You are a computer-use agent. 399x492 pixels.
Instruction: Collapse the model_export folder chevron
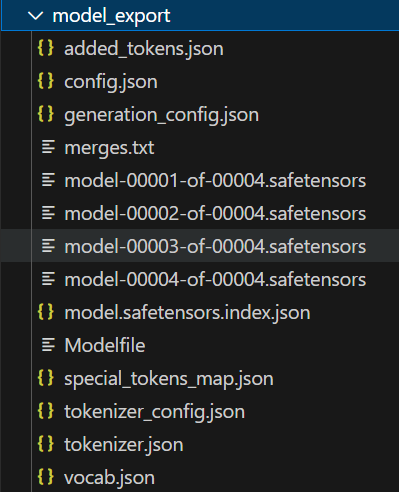coord(36,16)
